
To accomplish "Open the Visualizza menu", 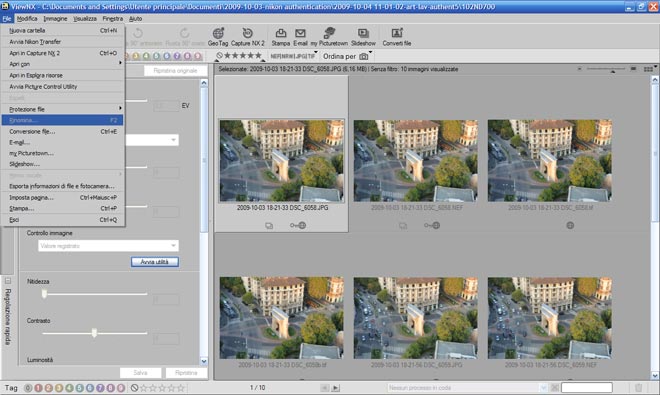I will 85,19.
